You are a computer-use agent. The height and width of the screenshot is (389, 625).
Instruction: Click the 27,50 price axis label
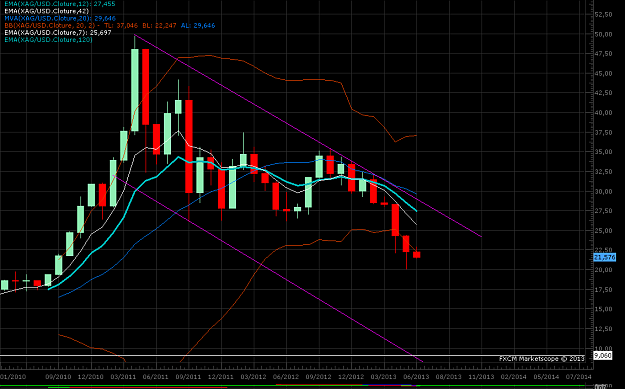[603, 211]
